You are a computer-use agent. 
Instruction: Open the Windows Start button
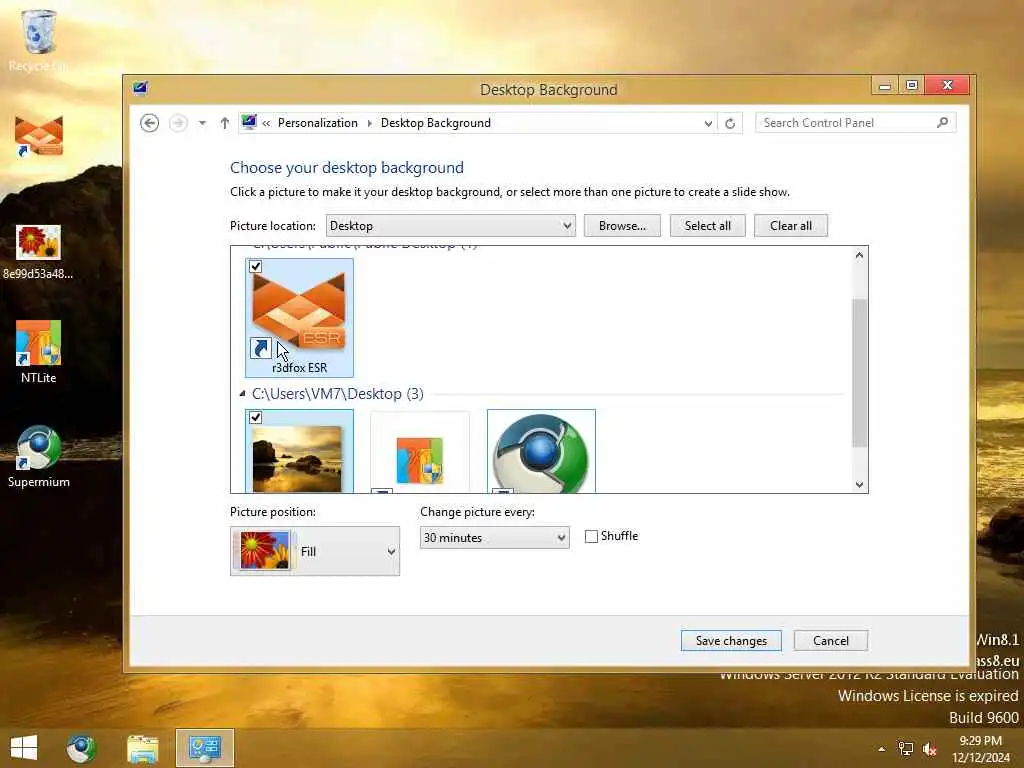(24, 748)
